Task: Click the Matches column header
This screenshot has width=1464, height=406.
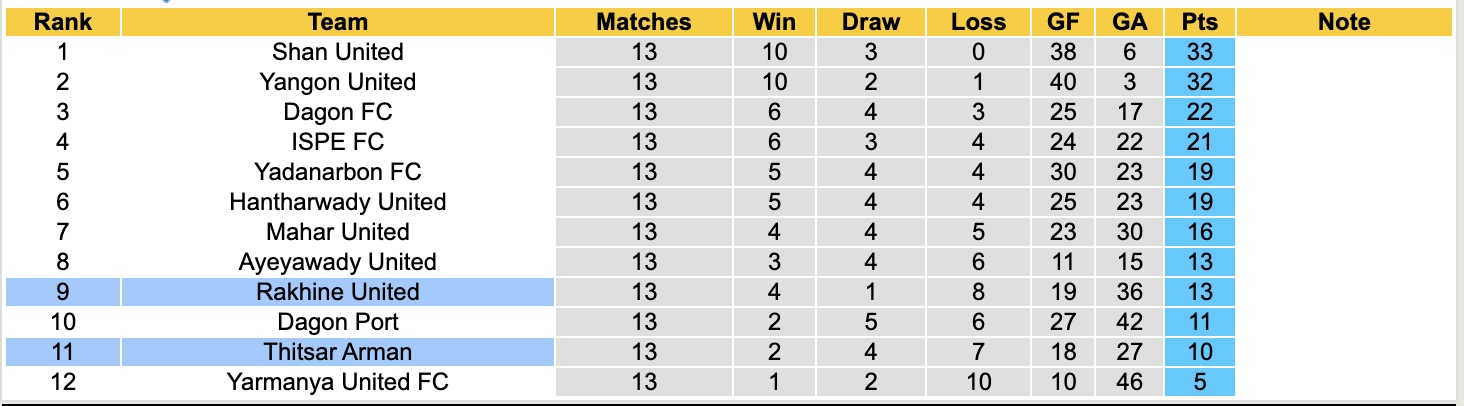Action: (644, 22)
